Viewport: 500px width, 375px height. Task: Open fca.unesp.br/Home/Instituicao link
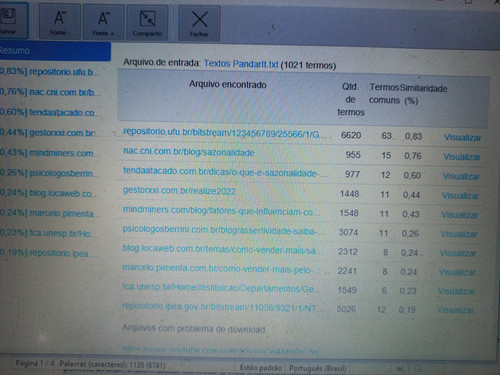pyautogui.click(x=221, y=288)
